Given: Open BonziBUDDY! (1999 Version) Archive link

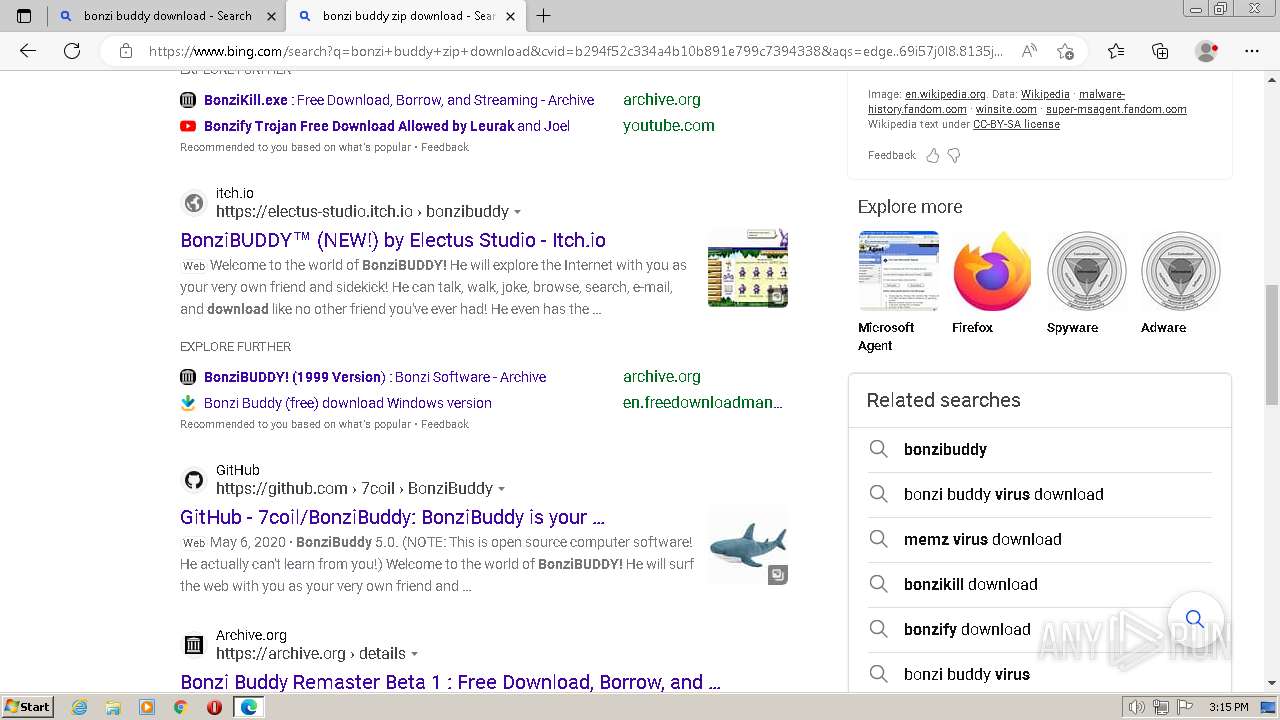Looking at the screenshot, I should coord(375,377).
